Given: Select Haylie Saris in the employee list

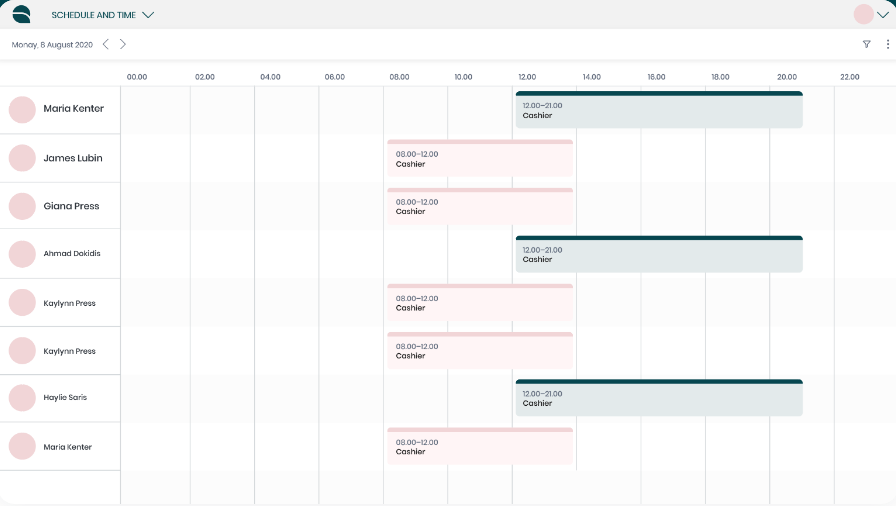Looking at the screenshot, I should tap(65, 398).
